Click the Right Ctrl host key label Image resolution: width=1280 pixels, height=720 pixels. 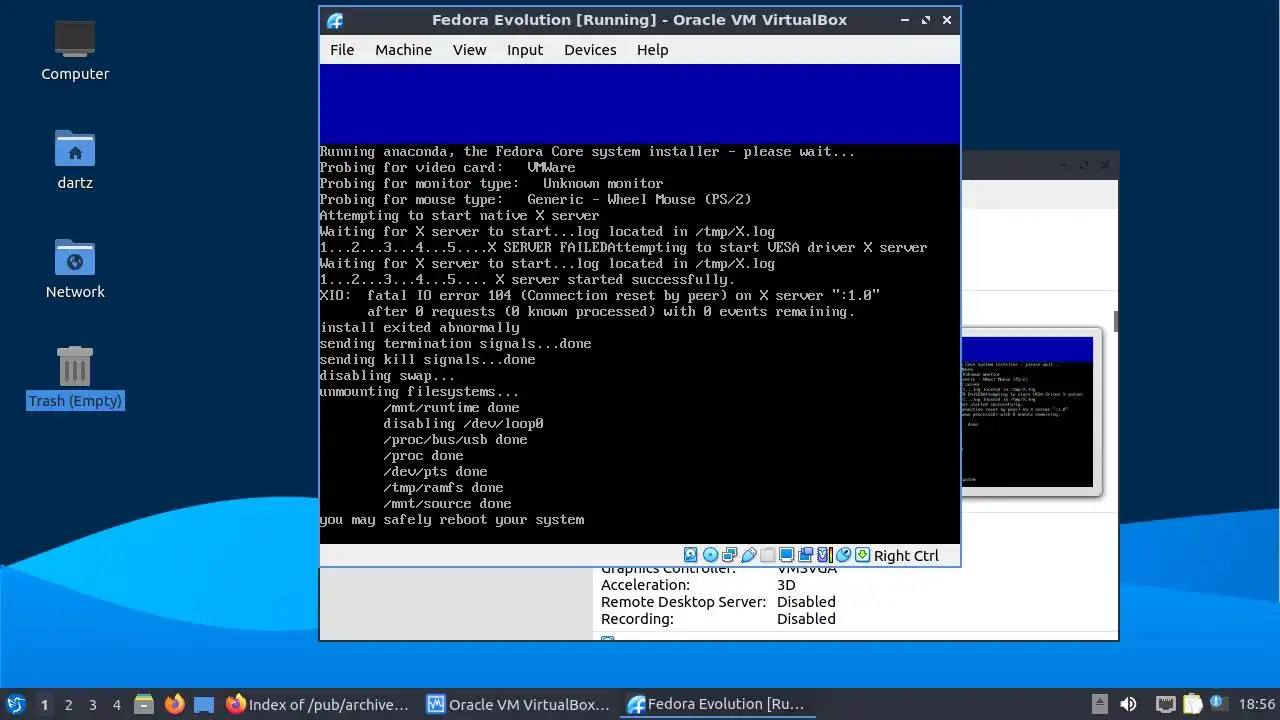click(x=906, y=556)
